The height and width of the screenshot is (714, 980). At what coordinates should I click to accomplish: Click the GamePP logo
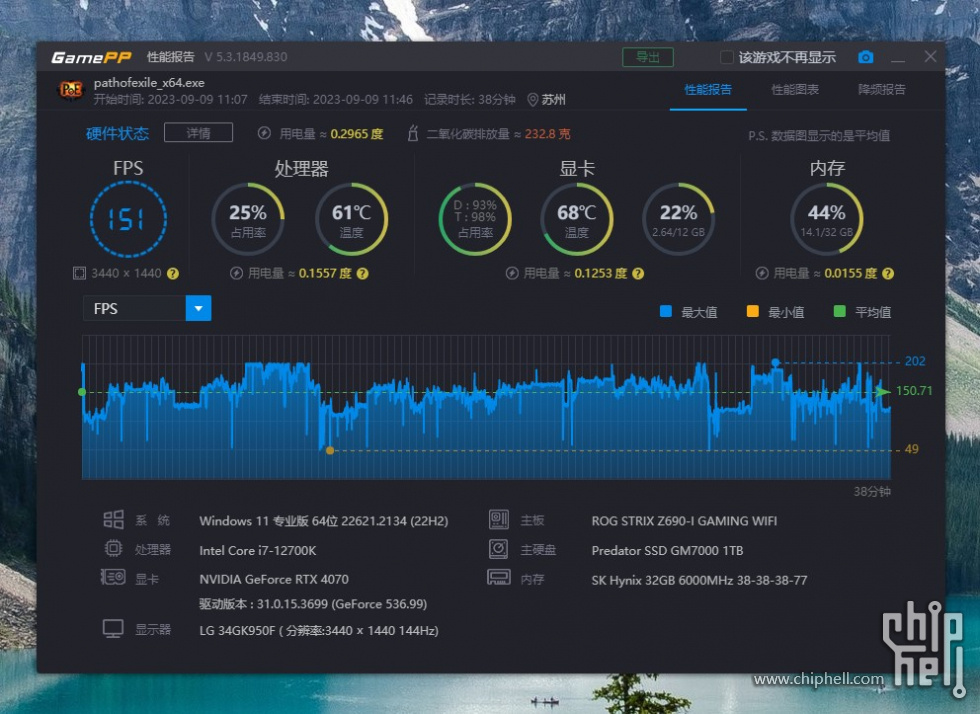[x=91, y=58]
